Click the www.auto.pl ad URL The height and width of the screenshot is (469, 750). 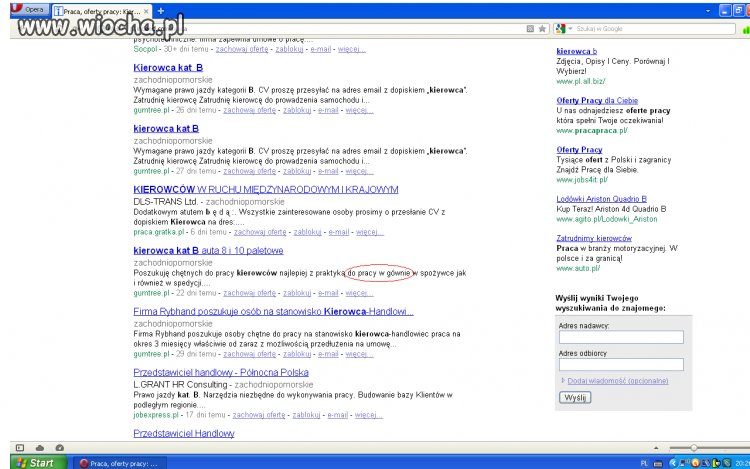[x=578, y=269]
